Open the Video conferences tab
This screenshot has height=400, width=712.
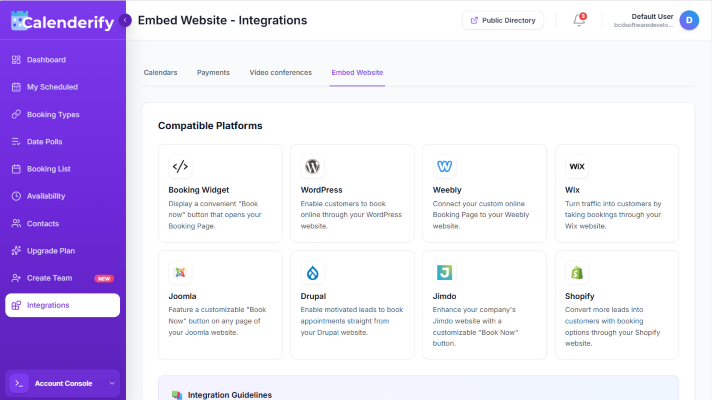tap(280, 73)
